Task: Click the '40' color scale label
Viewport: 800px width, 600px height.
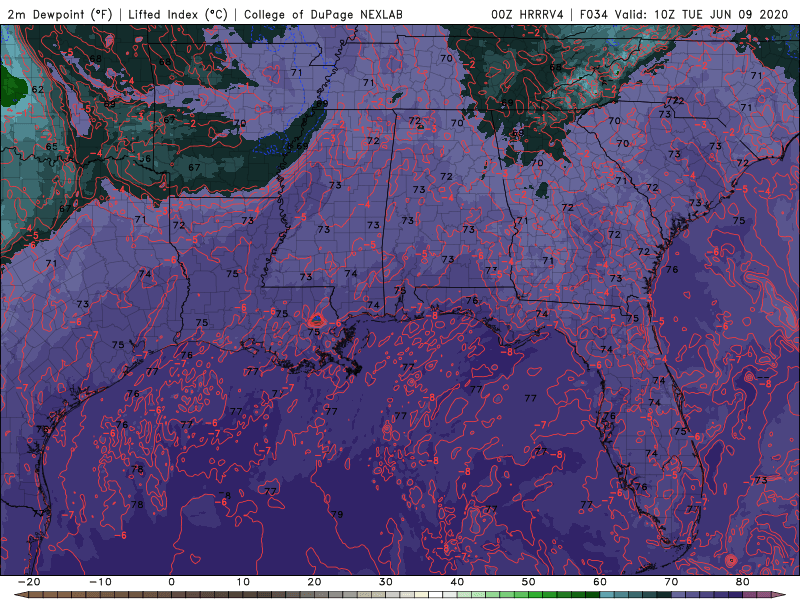Action: [457, 582]
